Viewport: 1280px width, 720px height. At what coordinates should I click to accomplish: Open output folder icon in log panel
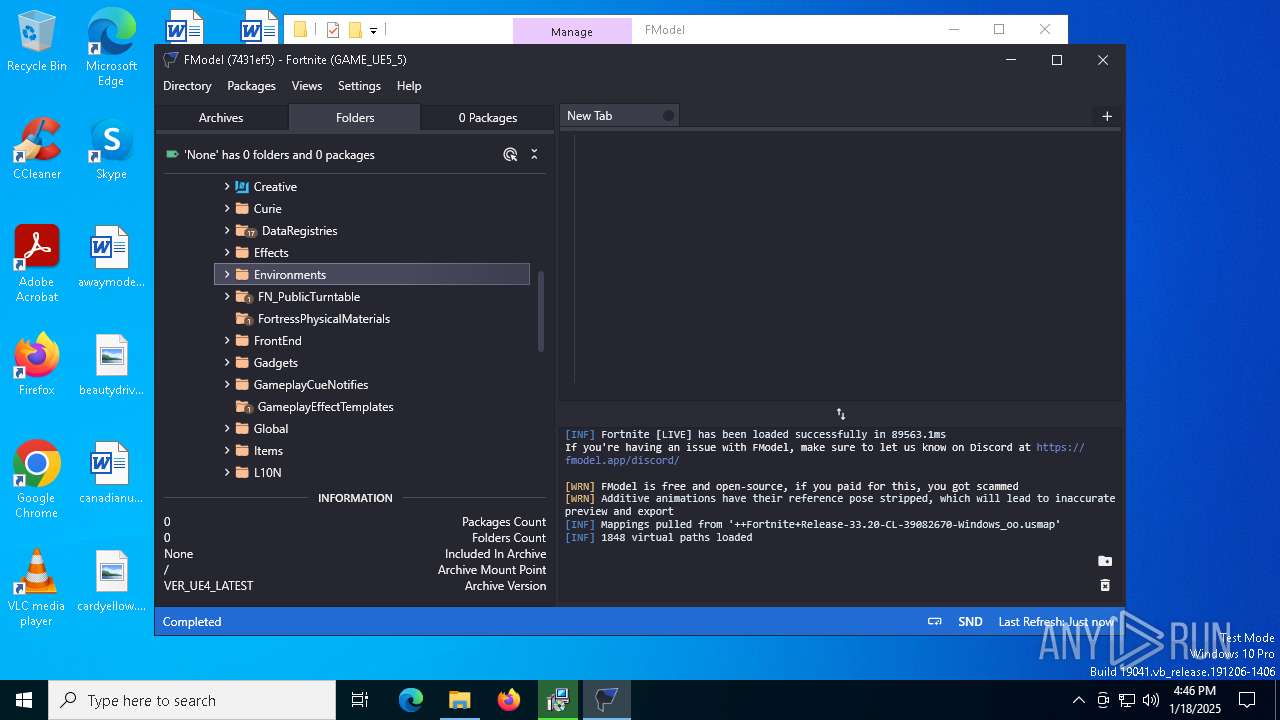(1105, 561)
